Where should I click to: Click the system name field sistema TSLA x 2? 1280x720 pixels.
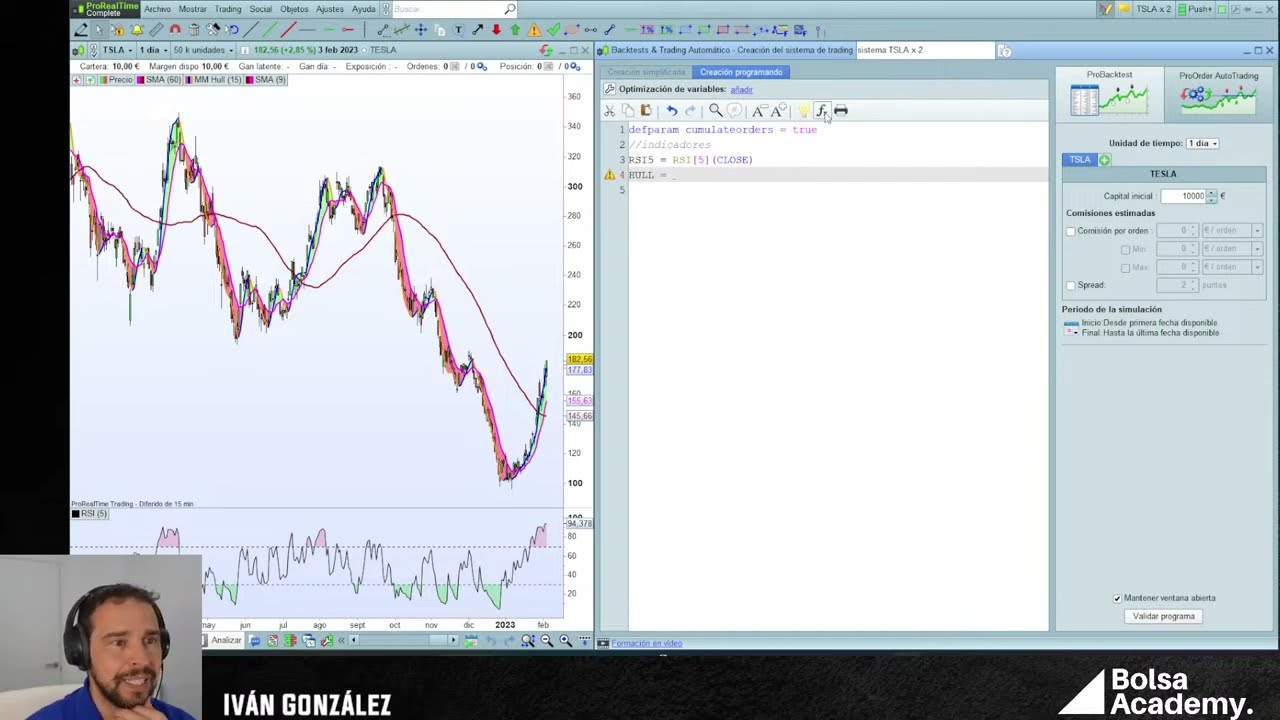pyautogui.click(x=926, y=50)
